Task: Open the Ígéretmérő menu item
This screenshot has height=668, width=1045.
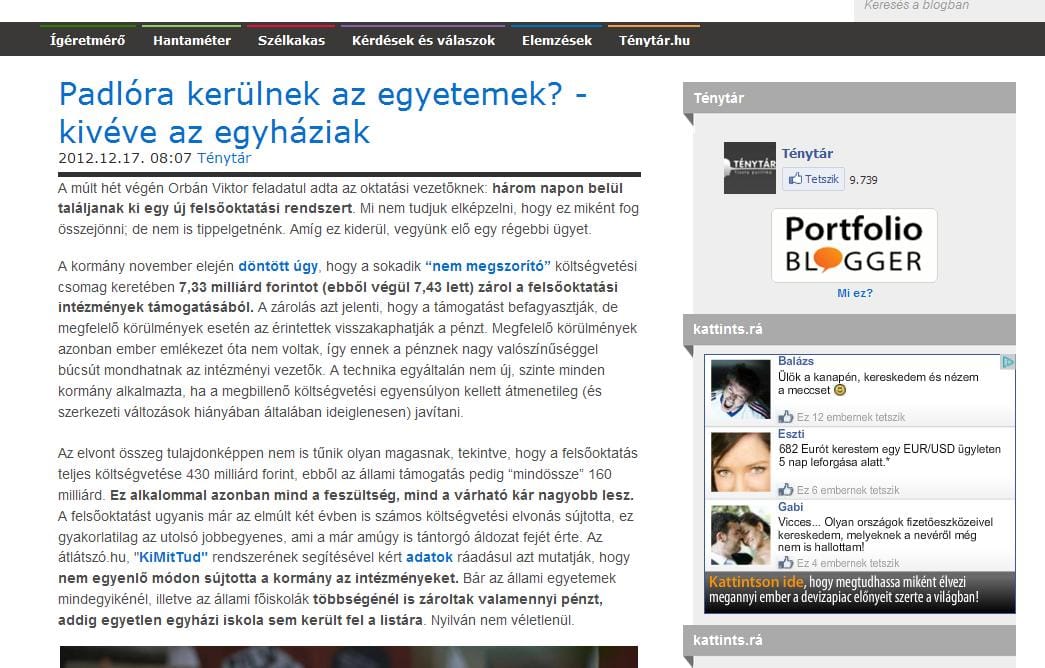Action: click(x=87, y=41)
